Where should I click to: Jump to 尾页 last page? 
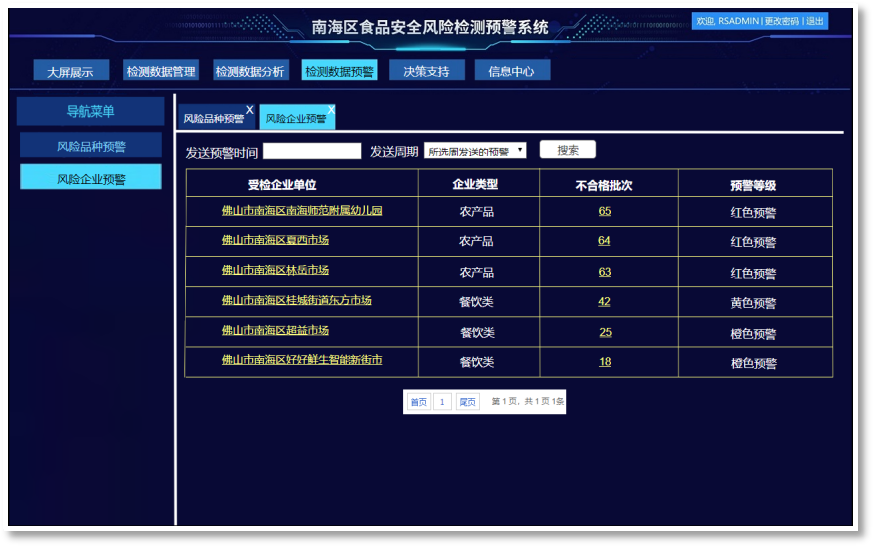tap(468, 402)
